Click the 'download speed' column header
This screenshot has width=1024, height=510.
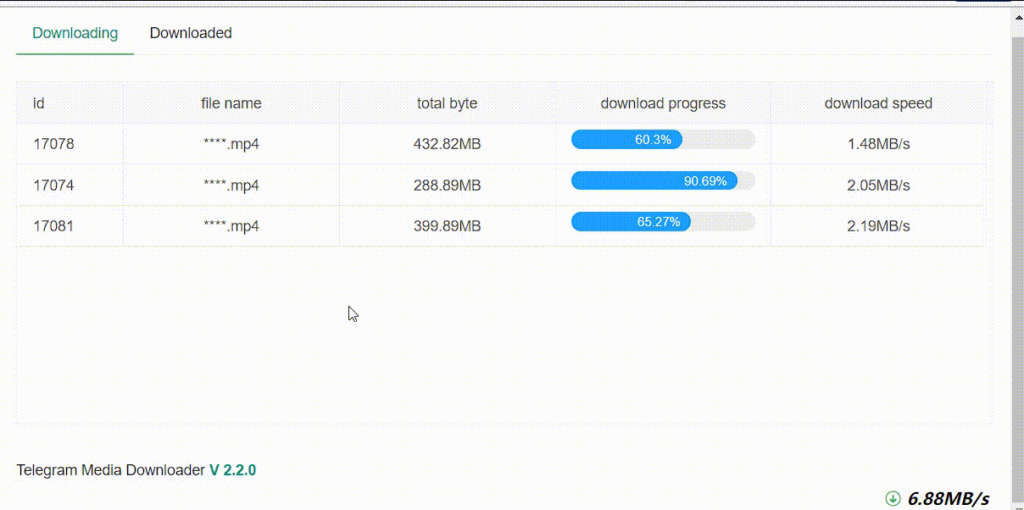(x=878, y=103)
